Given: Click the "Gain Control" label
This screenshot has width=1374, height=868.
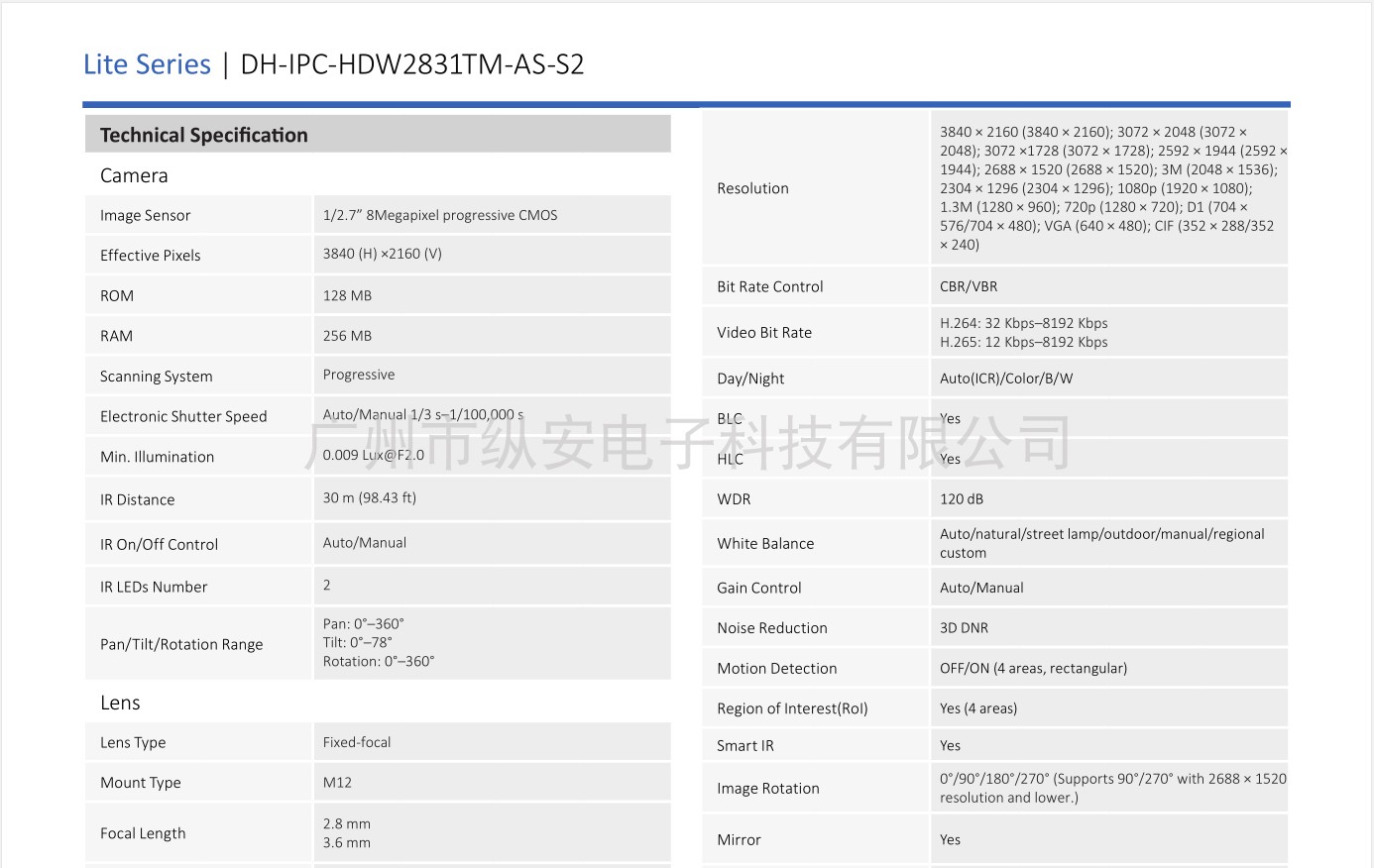Looking at the screenshot, I should (759, 588).
